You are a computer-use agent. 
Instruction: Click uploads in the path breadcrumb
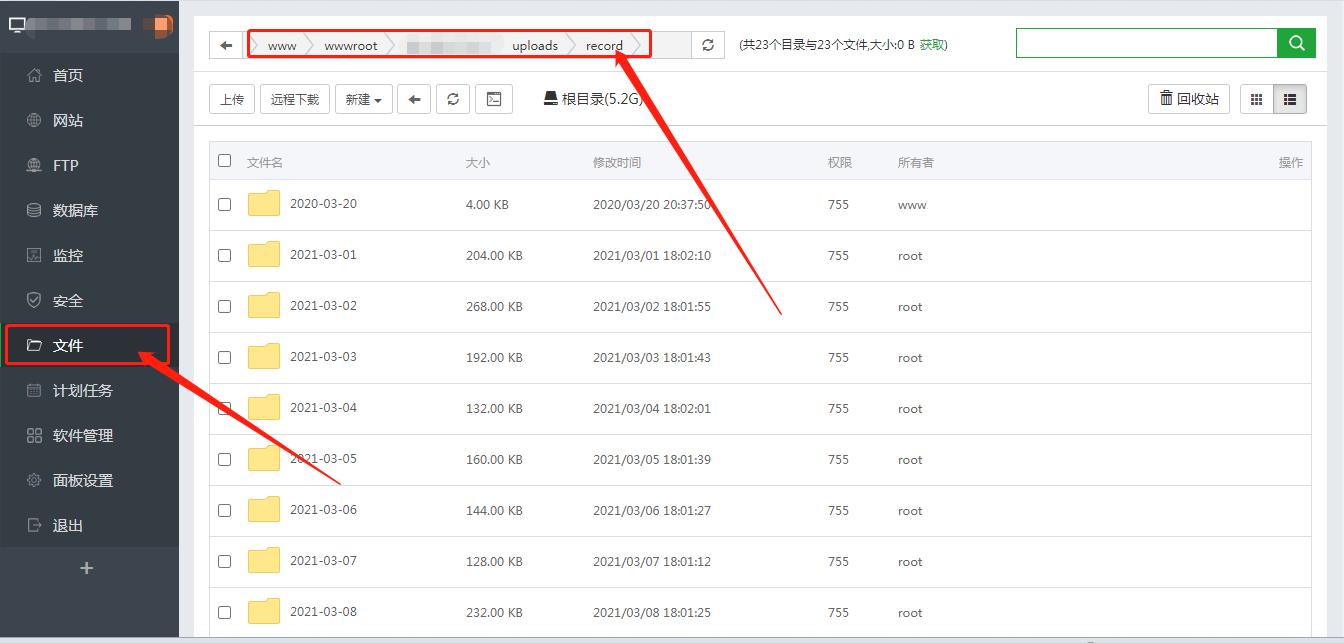535,46
